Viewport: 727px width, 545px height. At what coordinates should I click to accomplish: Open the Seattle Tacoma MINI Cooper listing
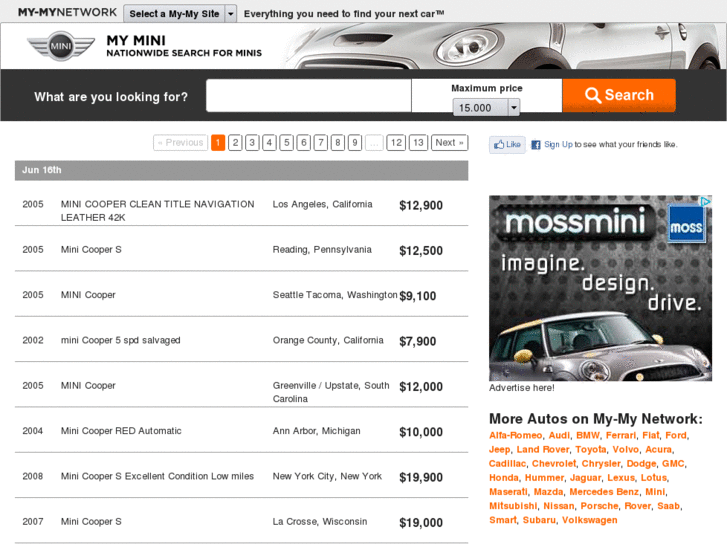tap(241, 295)
